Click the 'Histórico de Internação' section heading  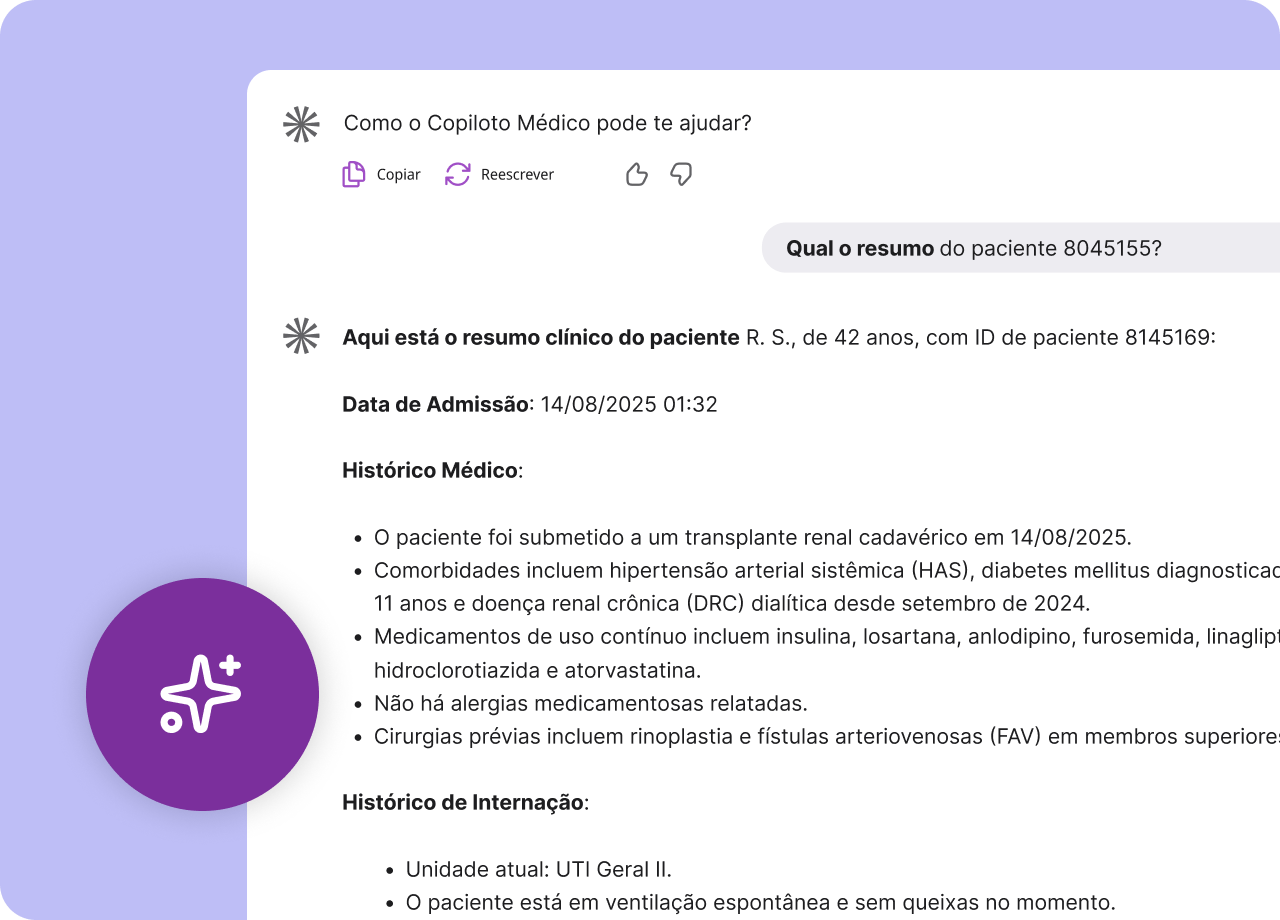point(464,802)
